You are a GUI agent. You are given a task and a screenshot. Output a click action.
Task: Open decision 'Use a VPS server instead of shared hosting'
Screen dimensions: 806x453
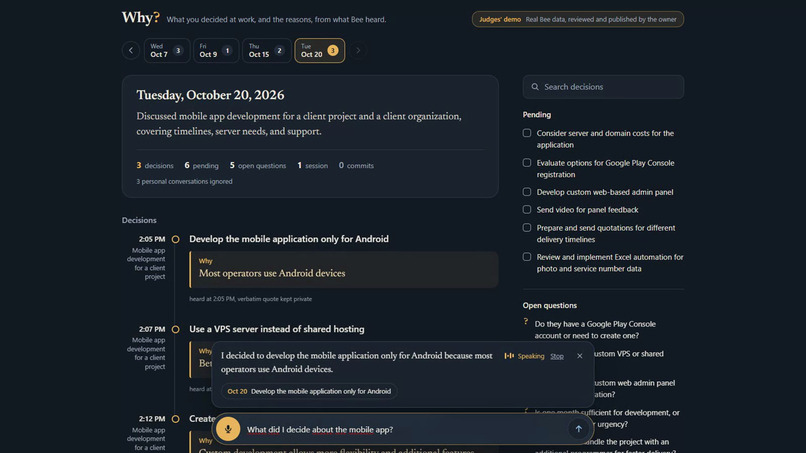click(277, 329)
